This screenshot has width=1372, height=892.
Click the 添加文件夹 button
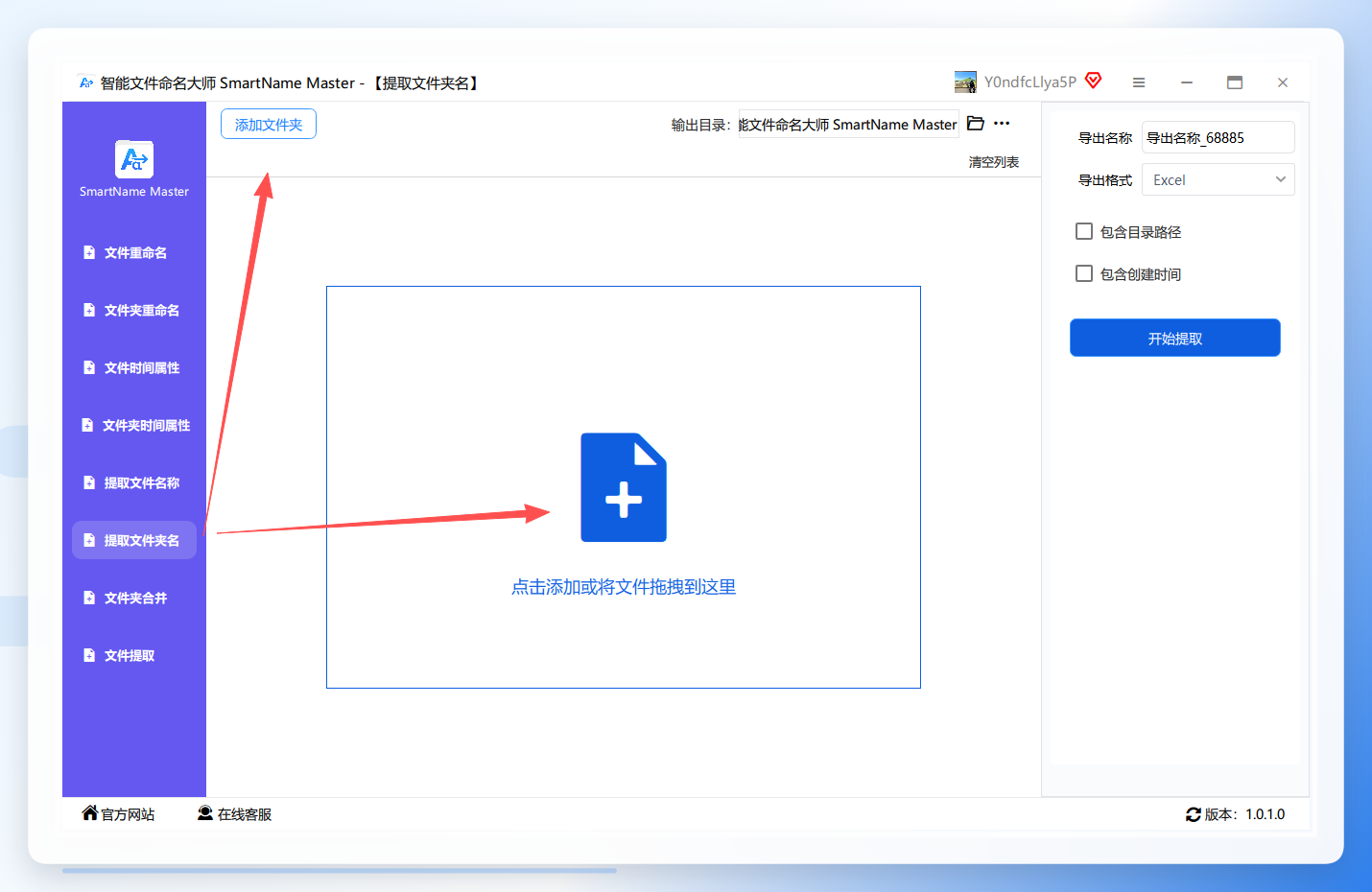click(x=269, y=124)
